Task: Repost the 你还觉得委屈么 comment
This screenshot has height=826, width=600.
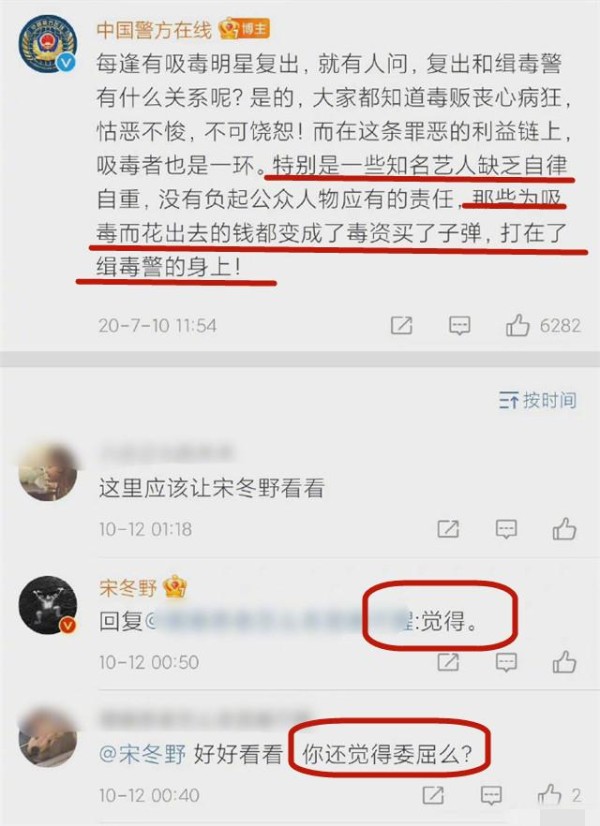Action: (x=433, y=795)
